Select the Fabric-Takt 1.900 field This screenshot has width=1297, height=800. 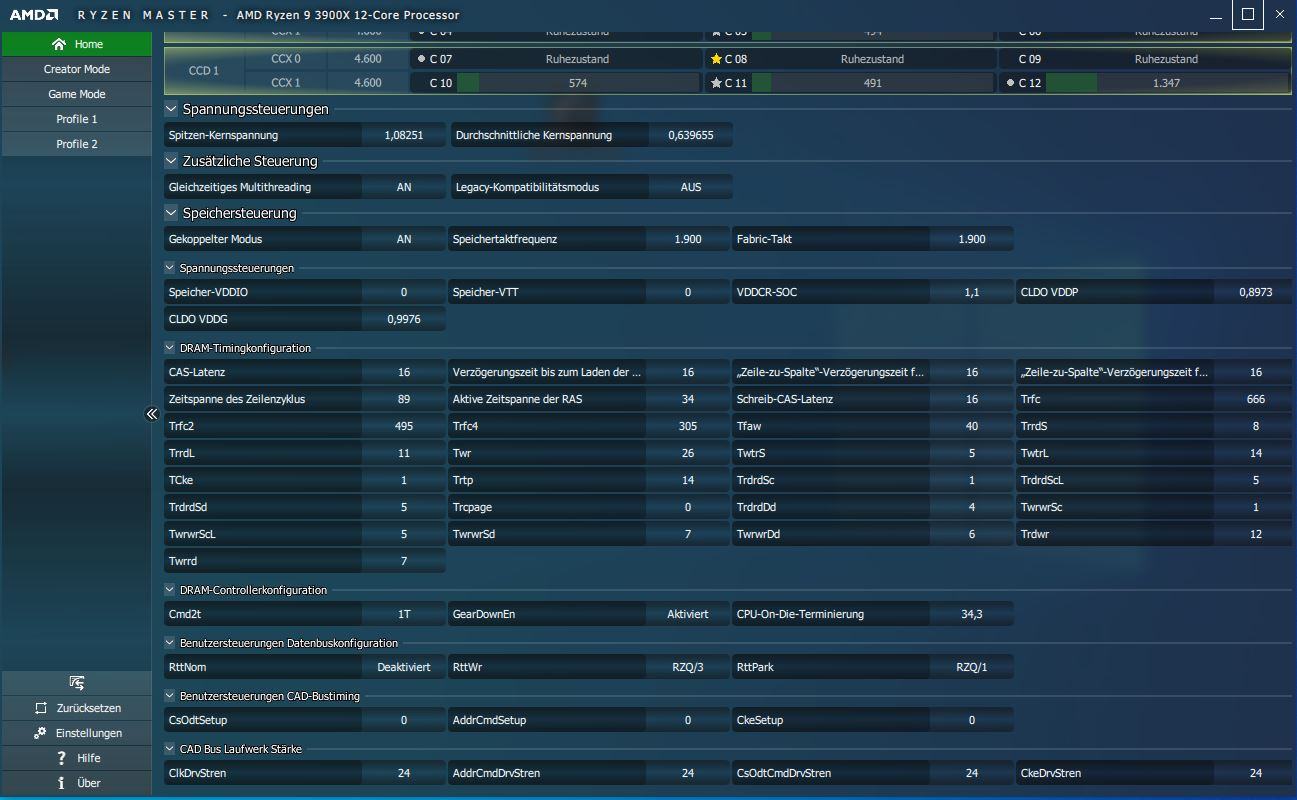972,239
